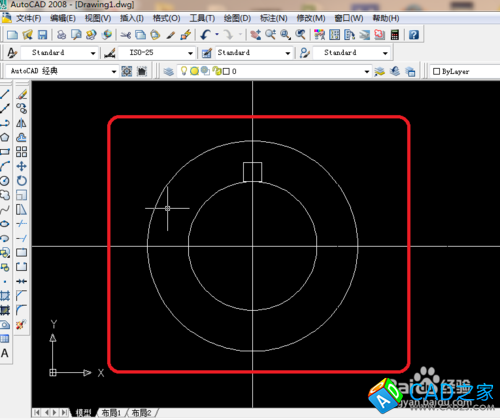
Task: Open the 窗口(W) menu
Action: pos(349,18)
